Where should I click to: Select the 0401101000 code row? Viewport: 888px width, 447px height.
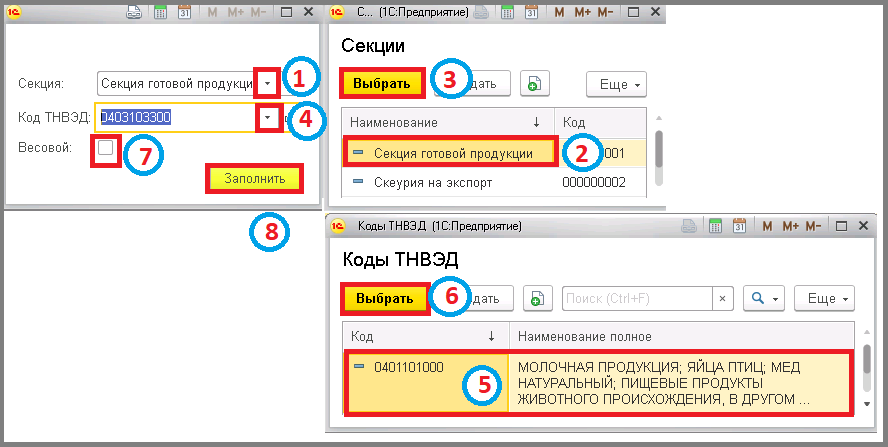427,382
